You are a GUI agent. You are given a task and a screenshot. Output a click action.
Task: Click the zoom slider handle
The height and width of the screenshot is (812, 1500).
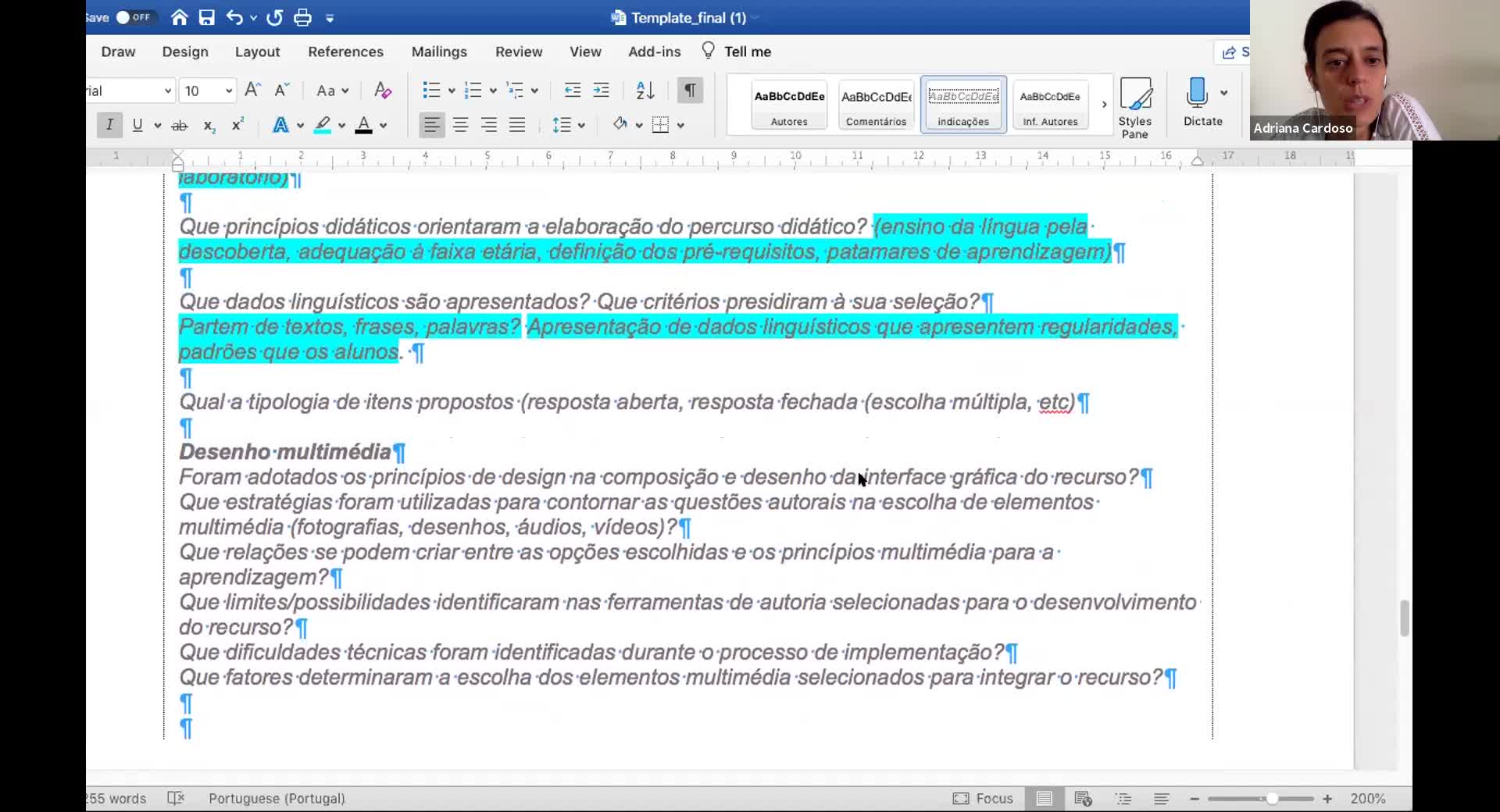pos(1272,798)
